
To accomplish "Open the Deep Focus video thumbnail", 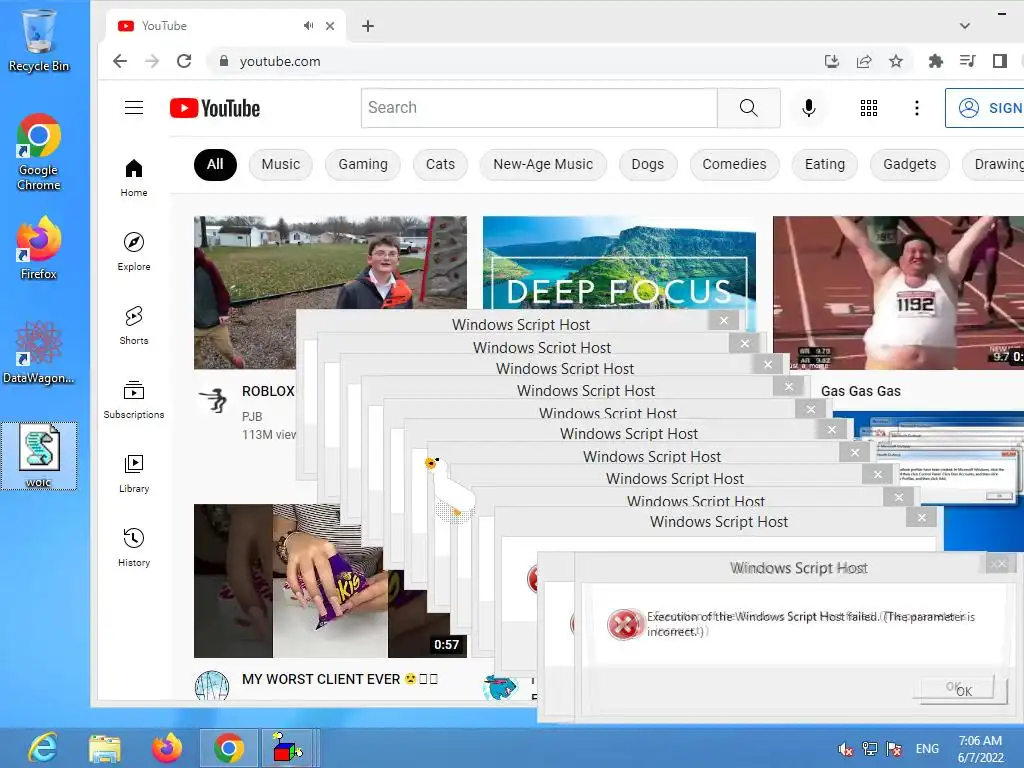I will click(x=619, y=261).
